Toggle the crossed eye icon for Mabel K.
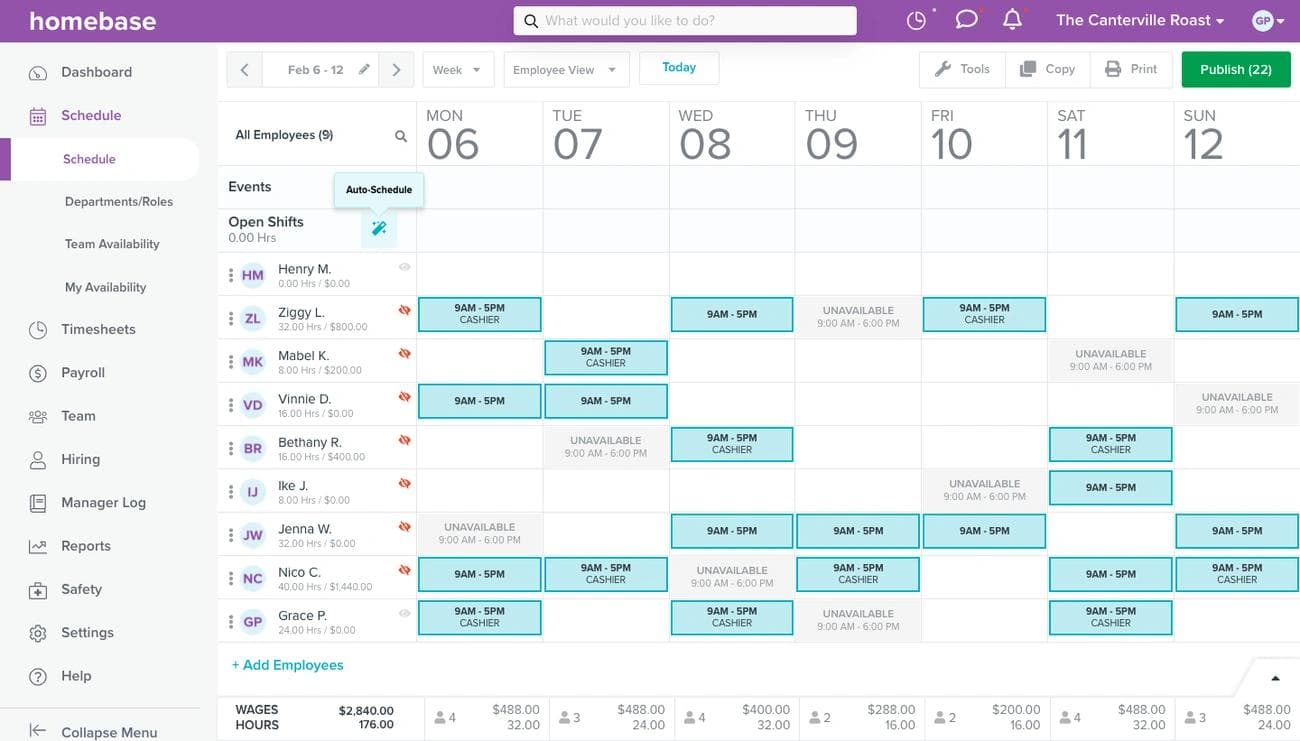1300x741 pixels. (405, 354)
